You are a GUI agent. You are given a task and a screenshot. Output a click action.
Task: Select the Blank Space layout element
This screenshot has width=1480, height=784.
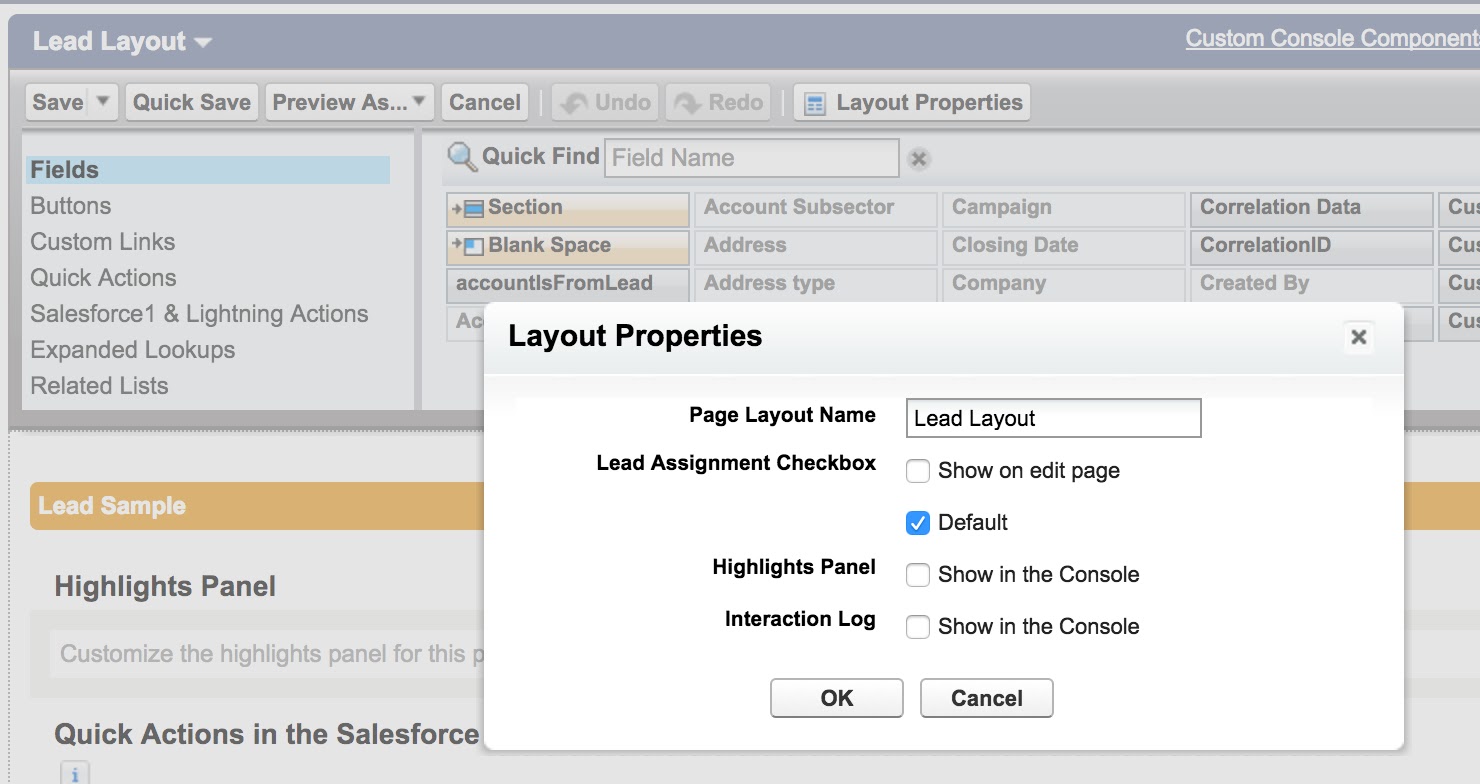click(x=566, y=246)
